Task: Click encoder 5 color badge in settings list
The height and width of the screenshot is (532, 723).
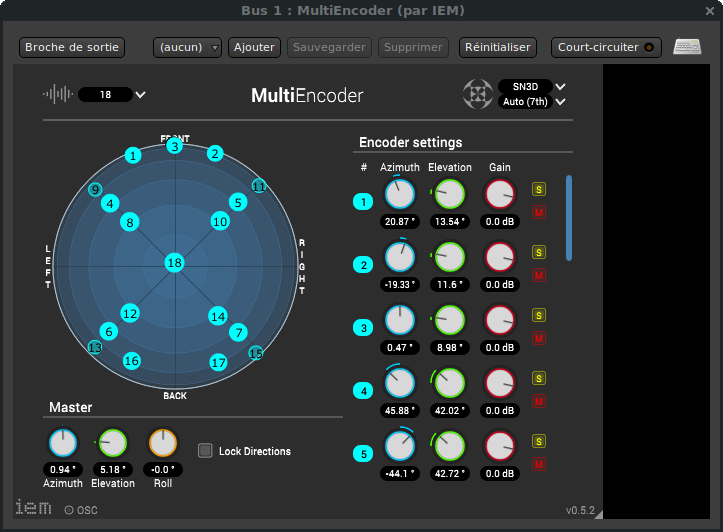Action: tap(363, 454)
